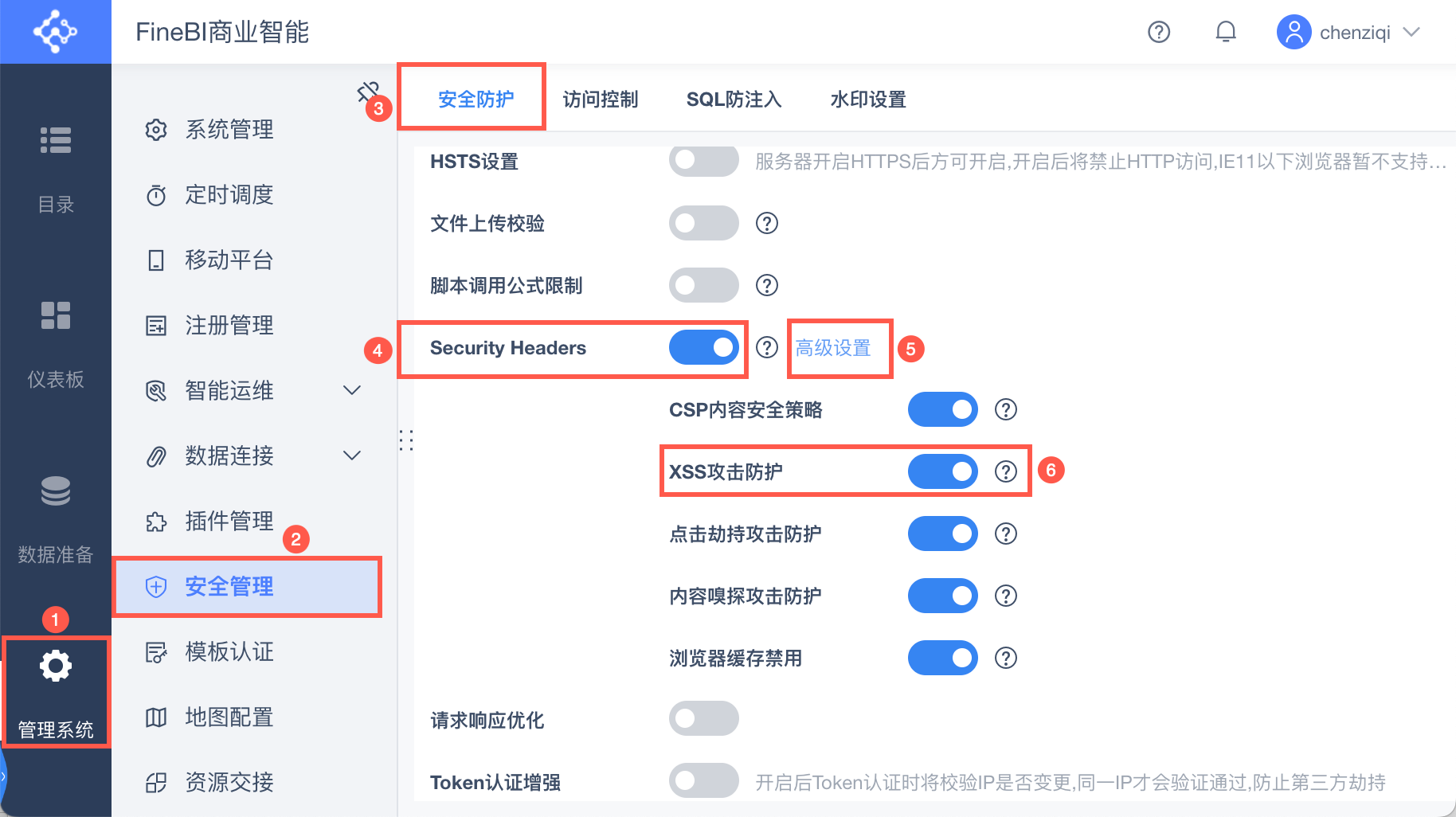Switch to the SQL防注入 tab

734,100
